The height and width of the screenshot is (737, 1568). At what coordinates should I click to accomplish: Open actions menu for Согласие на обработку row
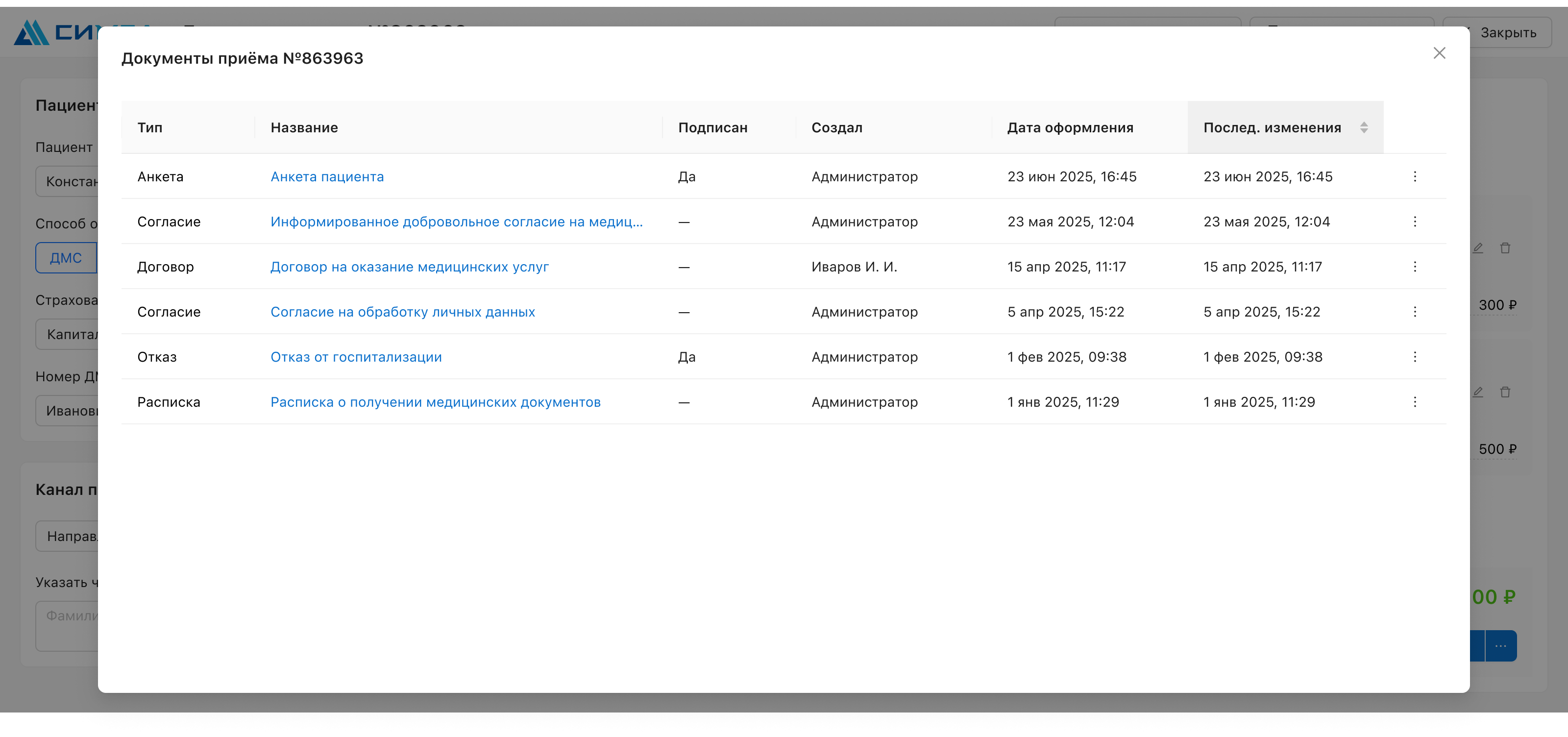pyautogui.click(x=1415, y=312)
